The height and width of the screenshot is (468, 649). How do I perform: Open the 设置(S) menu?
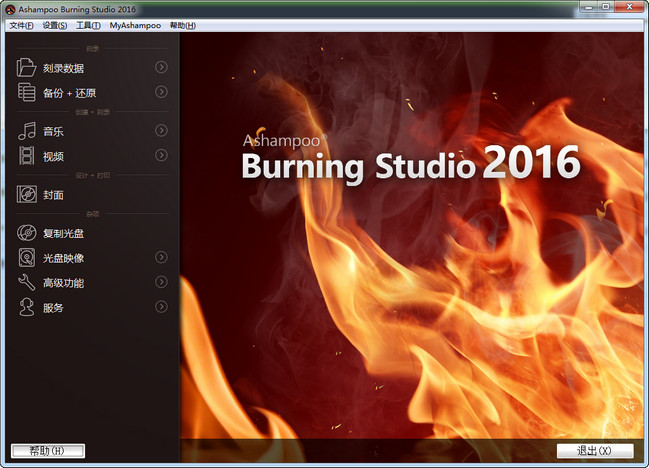click(x=54, y=24)
